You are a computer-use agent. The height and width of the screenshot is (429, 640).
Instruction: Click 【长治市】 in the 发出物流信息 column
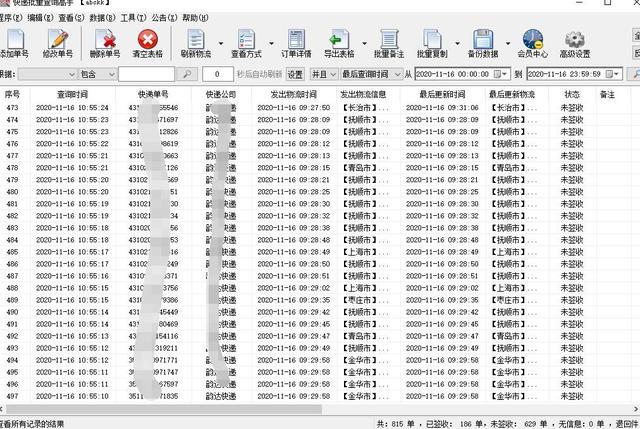click(360, 108)
